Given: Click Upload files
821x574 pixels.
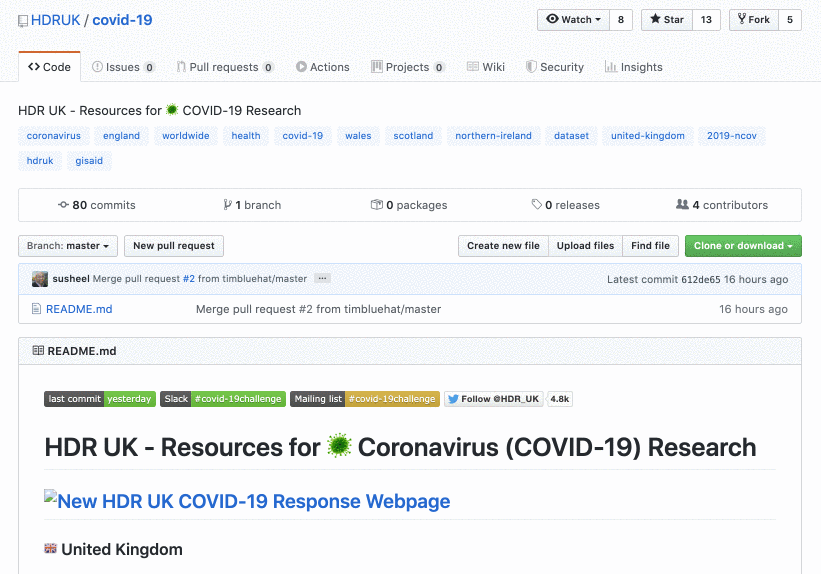Looking at the screenshot, I should (x=585, y=246).
